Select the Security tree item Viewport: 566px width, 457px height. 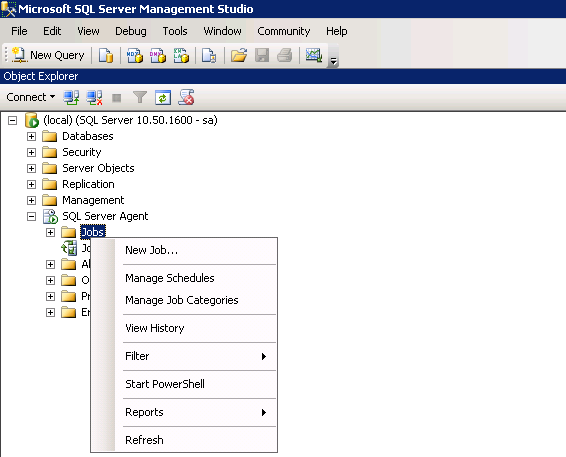pyautogui.click(x=82, y=152)
